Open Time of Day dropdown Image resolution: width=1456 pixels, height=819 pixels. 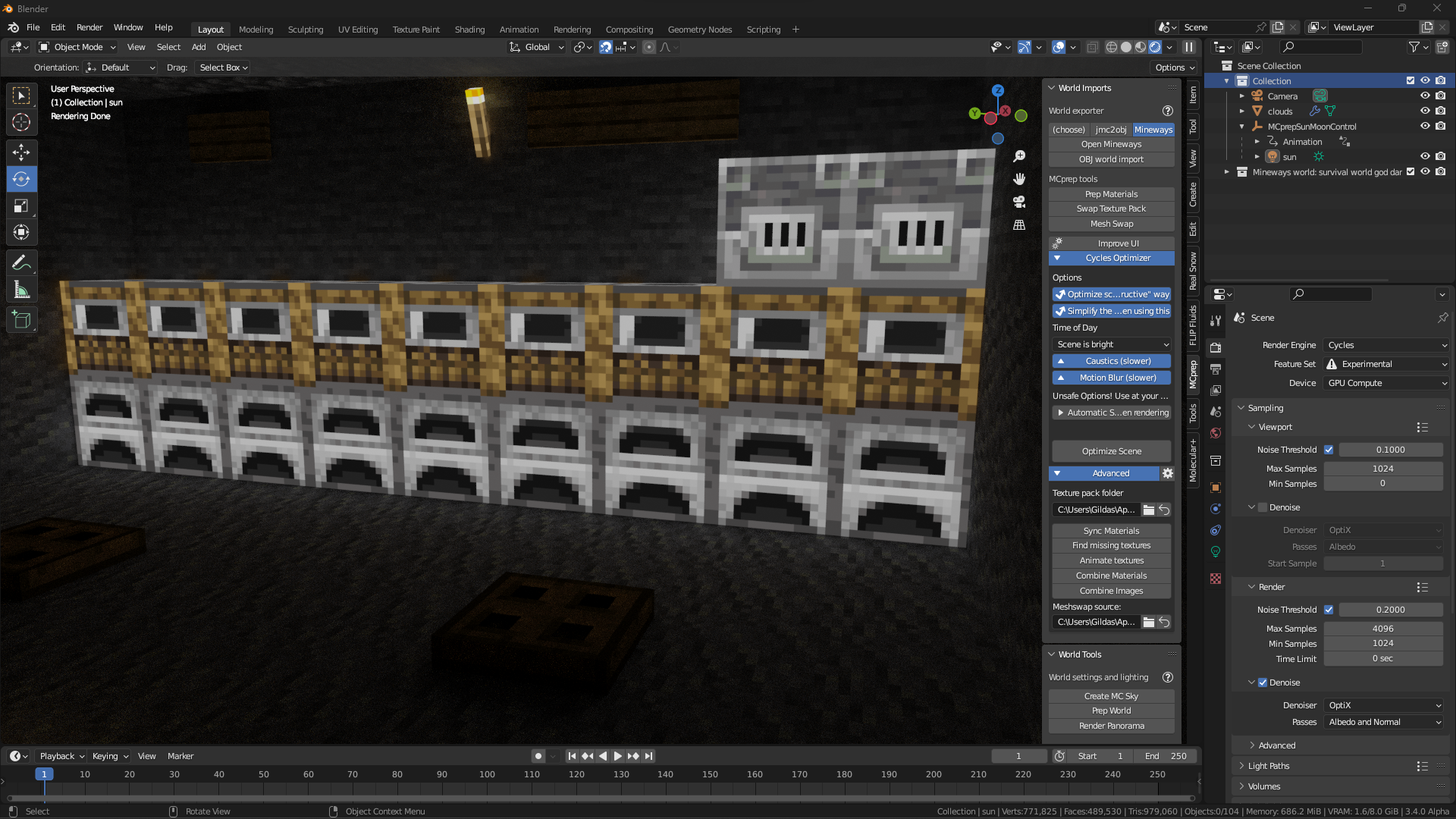[1112, 344]
